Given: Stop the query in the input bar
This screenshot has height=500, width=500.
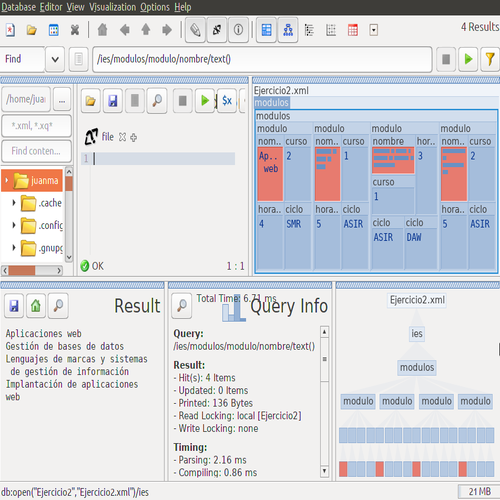Looking at the screenshot, I should tap(446, 60).
